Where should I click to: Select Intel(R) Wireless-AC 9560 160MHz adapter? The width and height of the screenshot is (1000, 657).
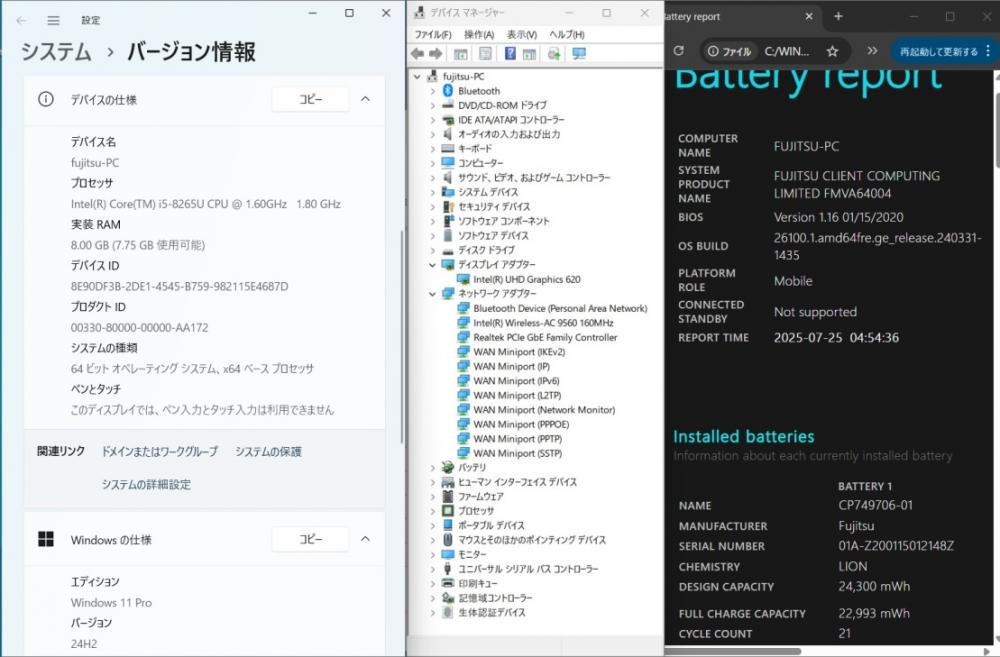[x=543, y=323]
